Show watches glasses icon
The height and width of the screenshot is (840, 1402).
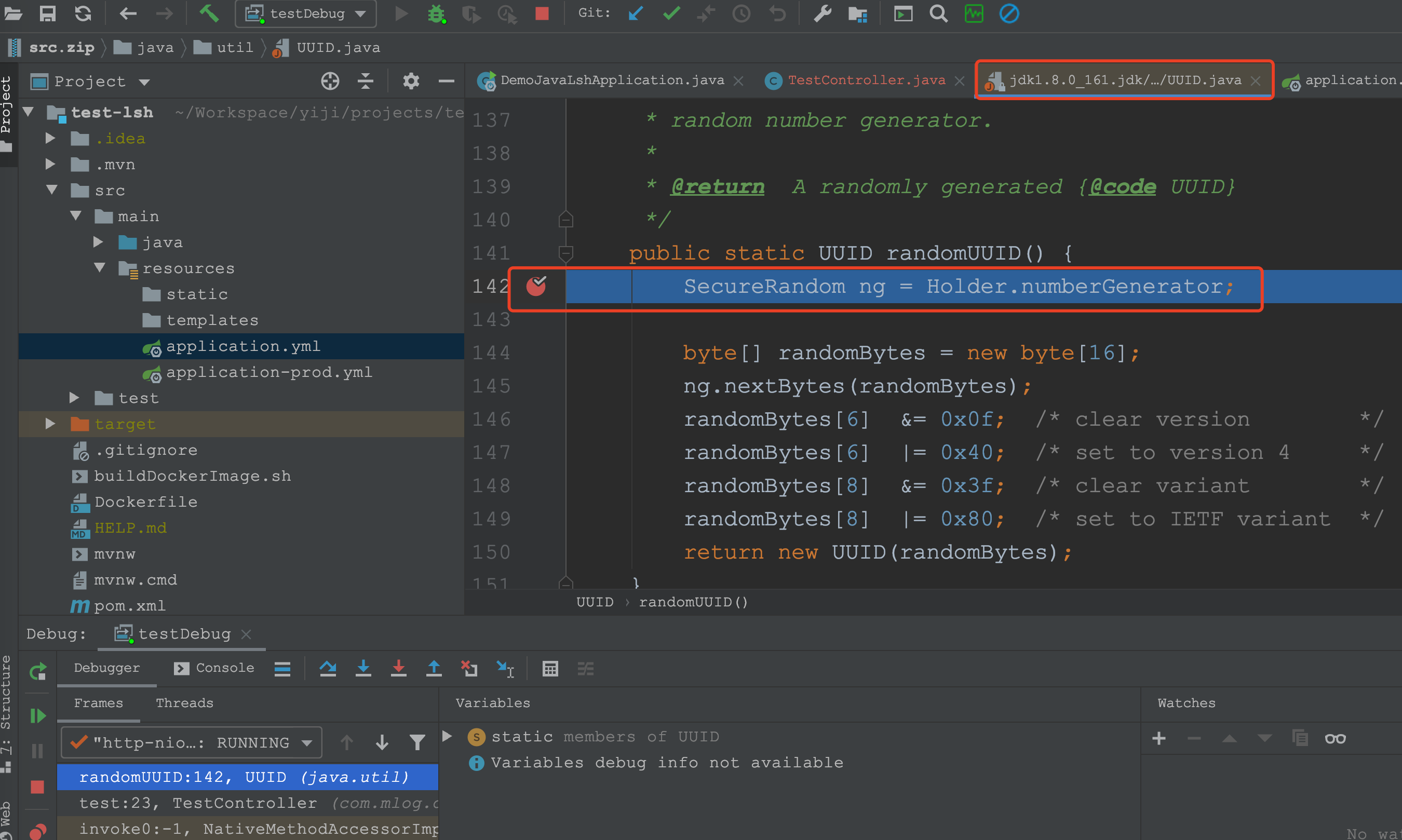[x=1335, y=739]
